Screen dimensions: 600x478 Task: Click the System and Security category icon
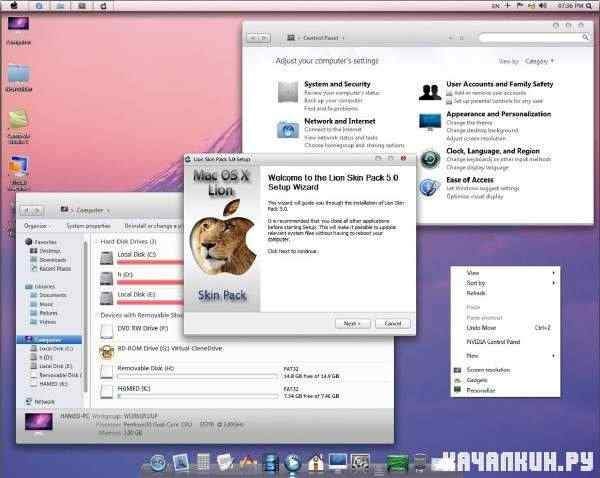[x=288, y=92]
